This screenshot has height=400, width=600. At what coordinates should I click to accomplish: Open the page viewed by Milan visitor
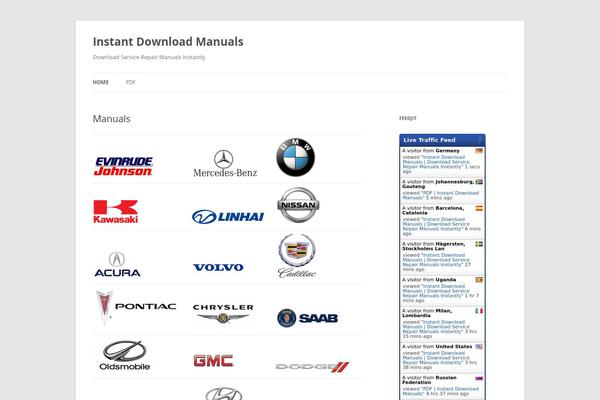coord(437,327)
